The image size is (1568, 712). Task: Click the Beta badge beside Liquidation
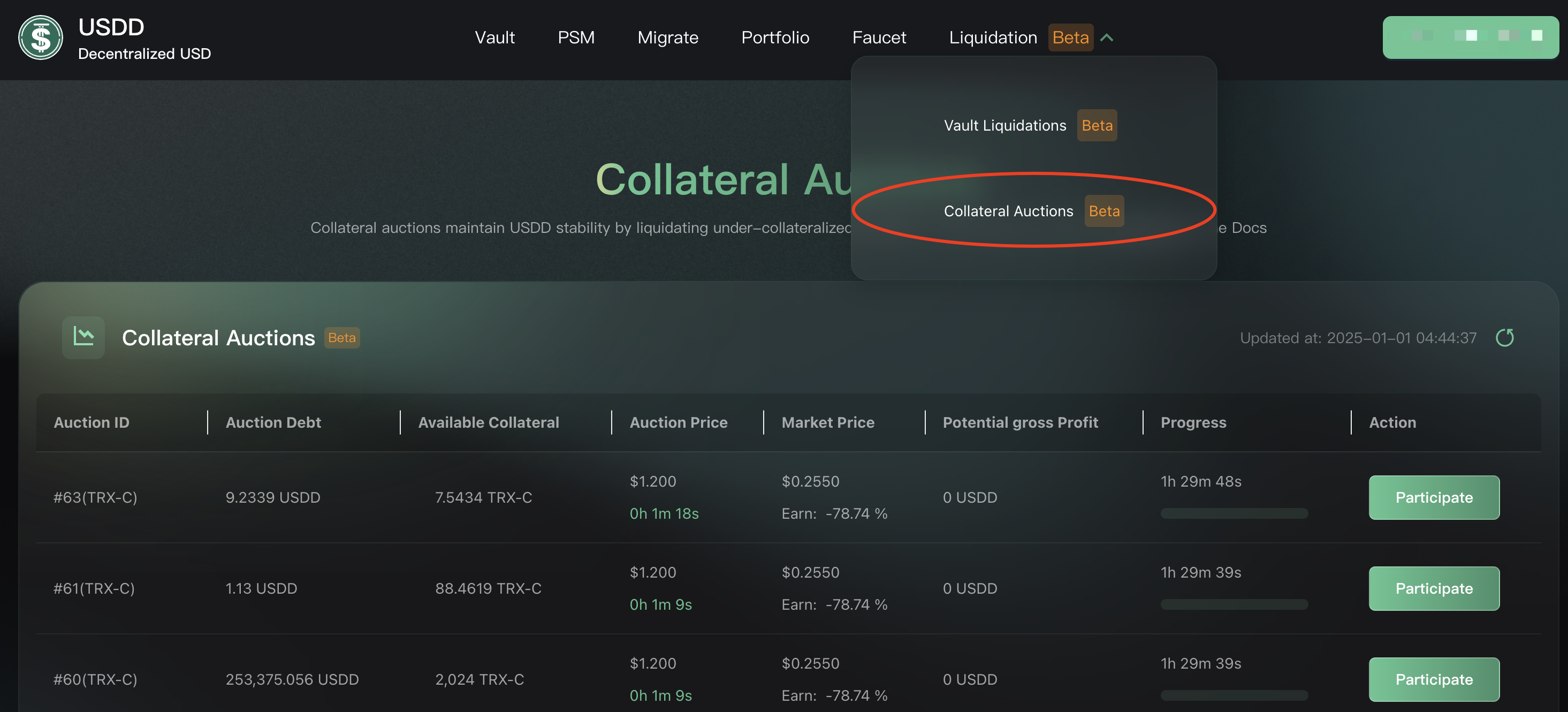[x=1070, y=38]
